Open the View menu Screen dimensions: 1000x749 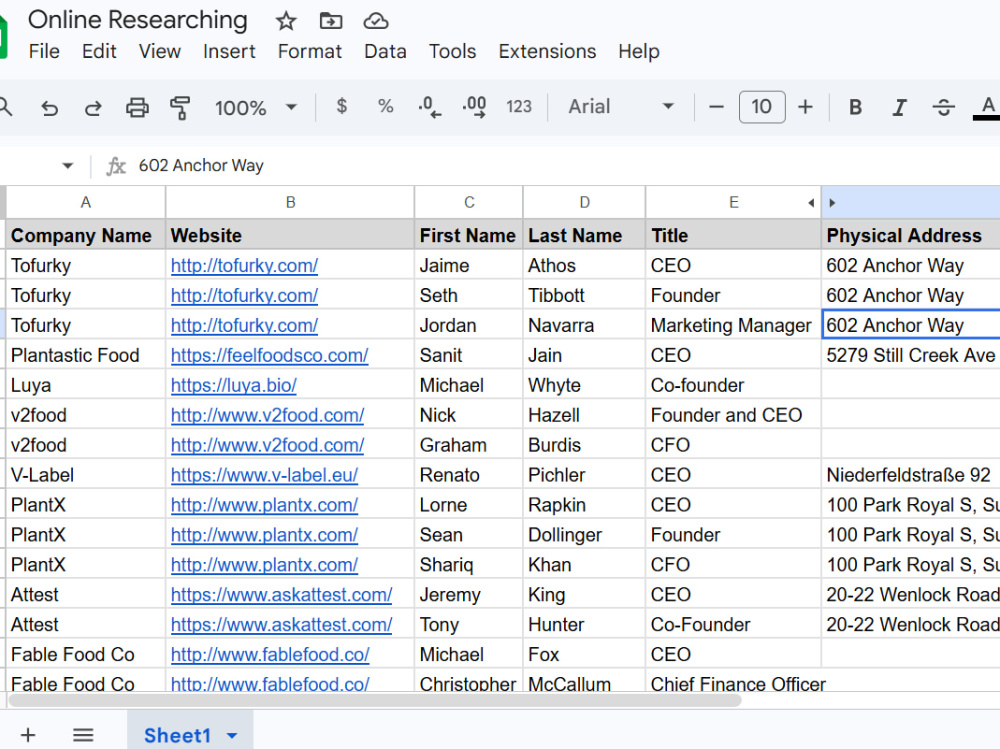[x=159, y=51]
